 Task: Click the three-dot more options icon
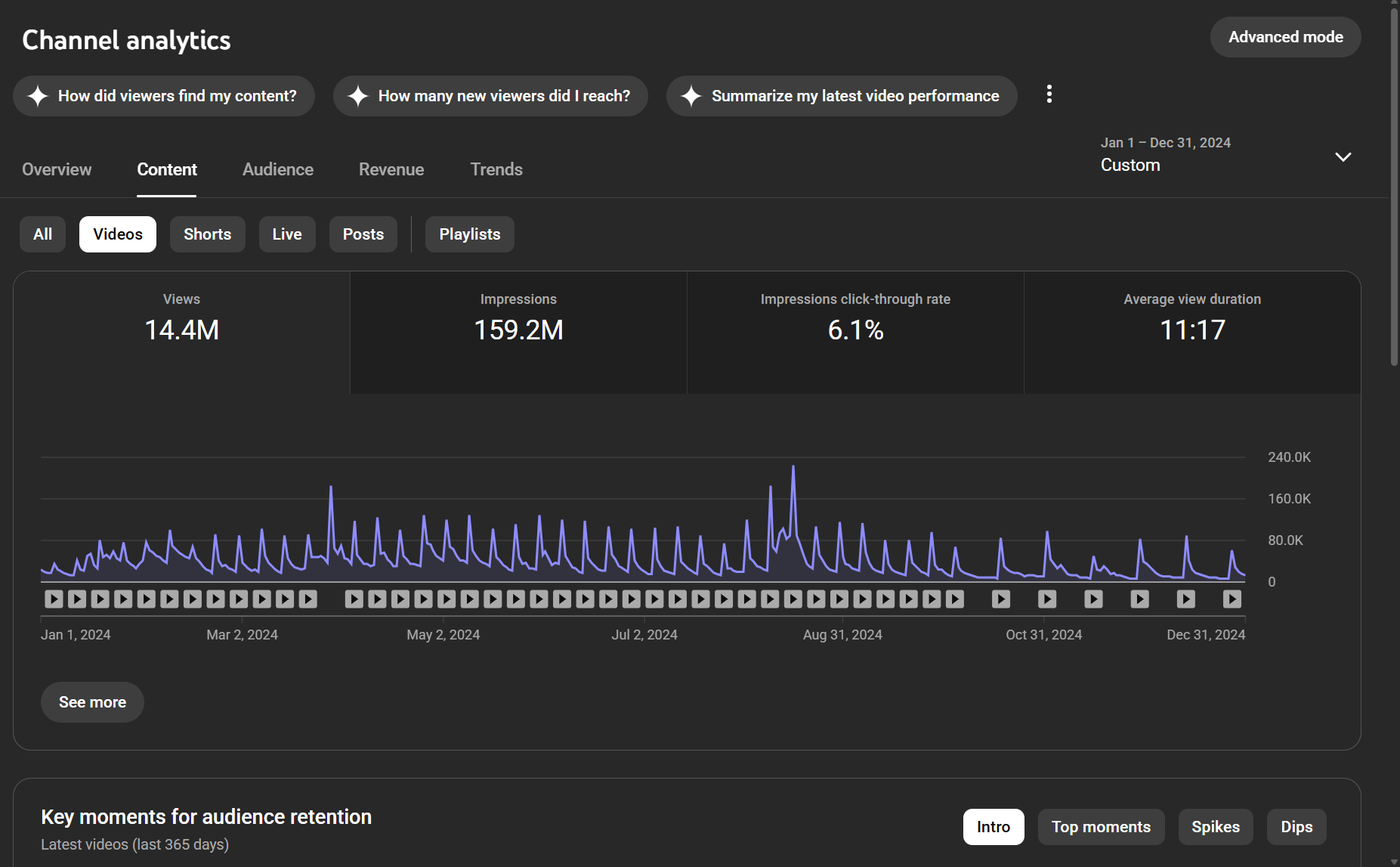[1049, 94]
